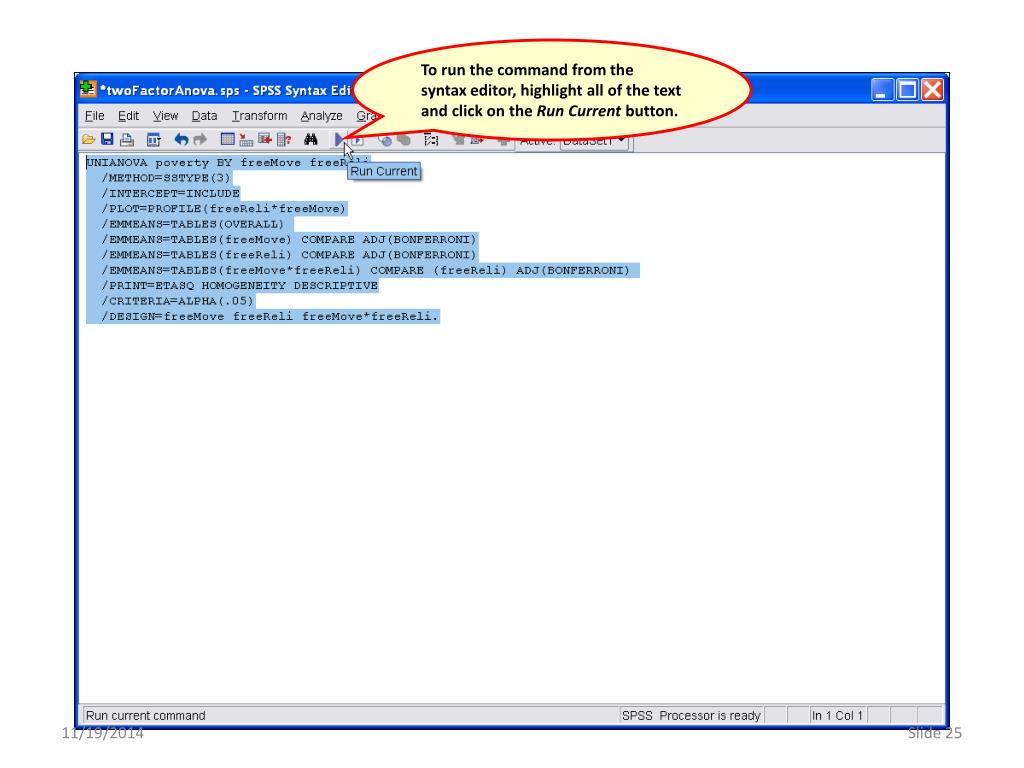
Task: Click the EMMEANS TABLES(freeMove*freeReli) line
Action: 366,270
